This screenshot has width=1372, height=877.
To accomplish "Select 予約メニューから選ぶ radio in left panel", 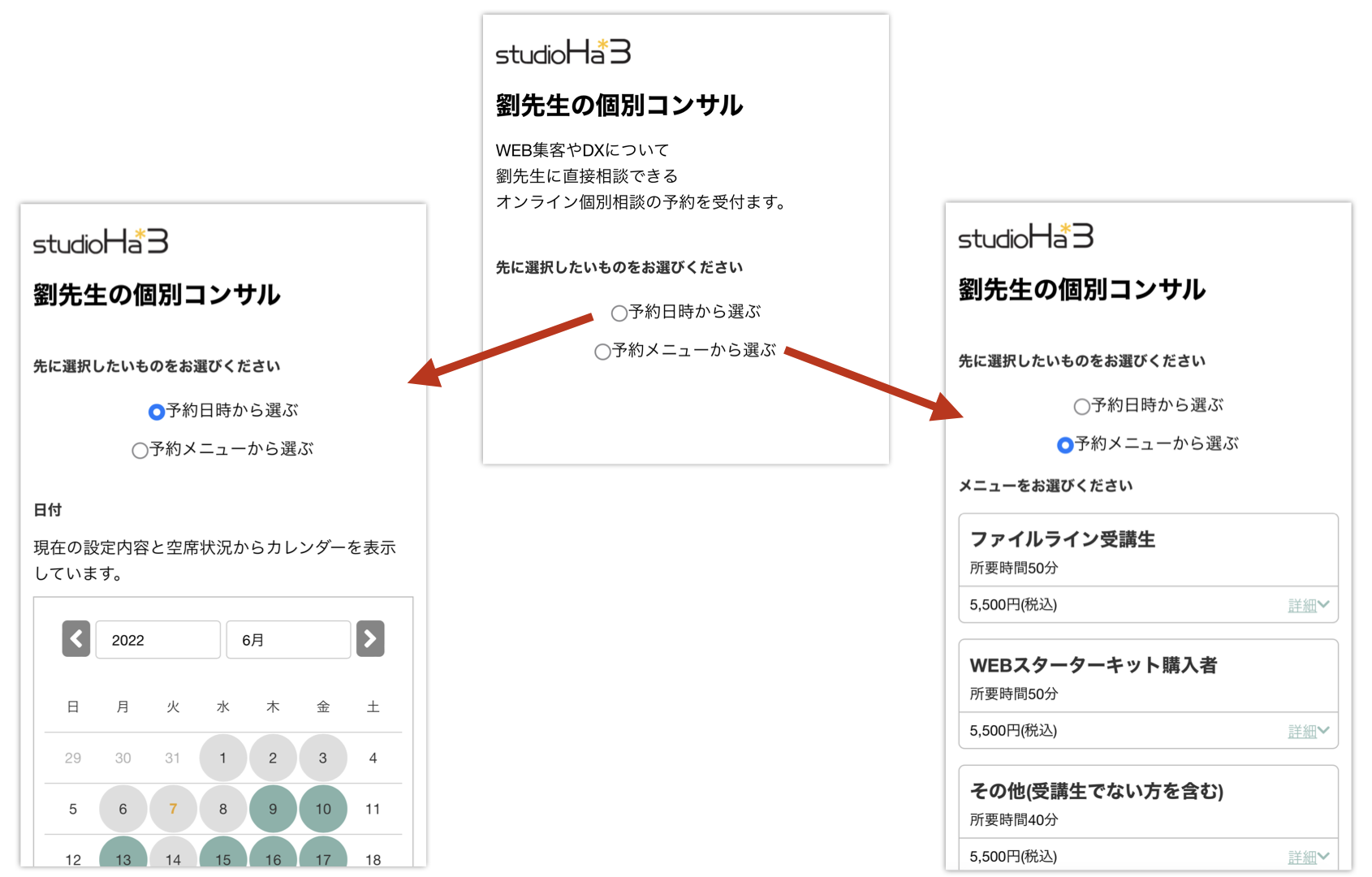I will (x=140, y=450).
